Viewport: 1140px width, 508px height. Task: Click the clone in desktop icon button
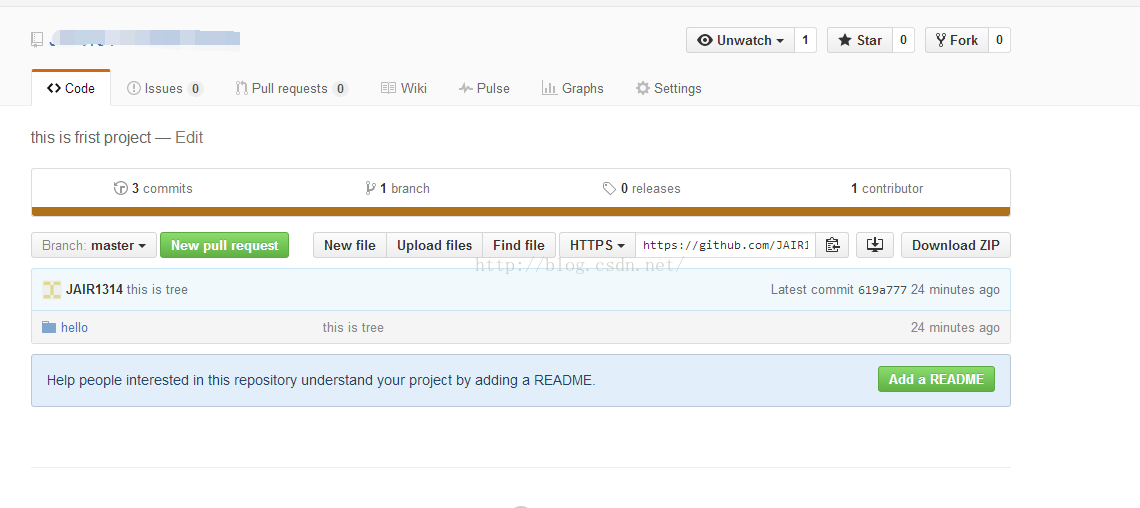pos(875,245)
